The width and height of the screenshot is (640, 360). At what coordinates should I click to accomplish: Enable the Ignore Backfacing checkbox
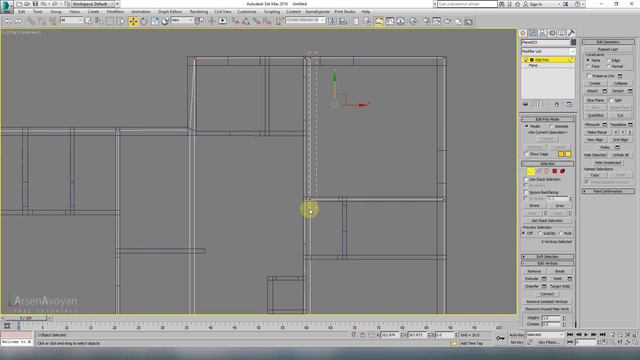[x=526, y=192]
